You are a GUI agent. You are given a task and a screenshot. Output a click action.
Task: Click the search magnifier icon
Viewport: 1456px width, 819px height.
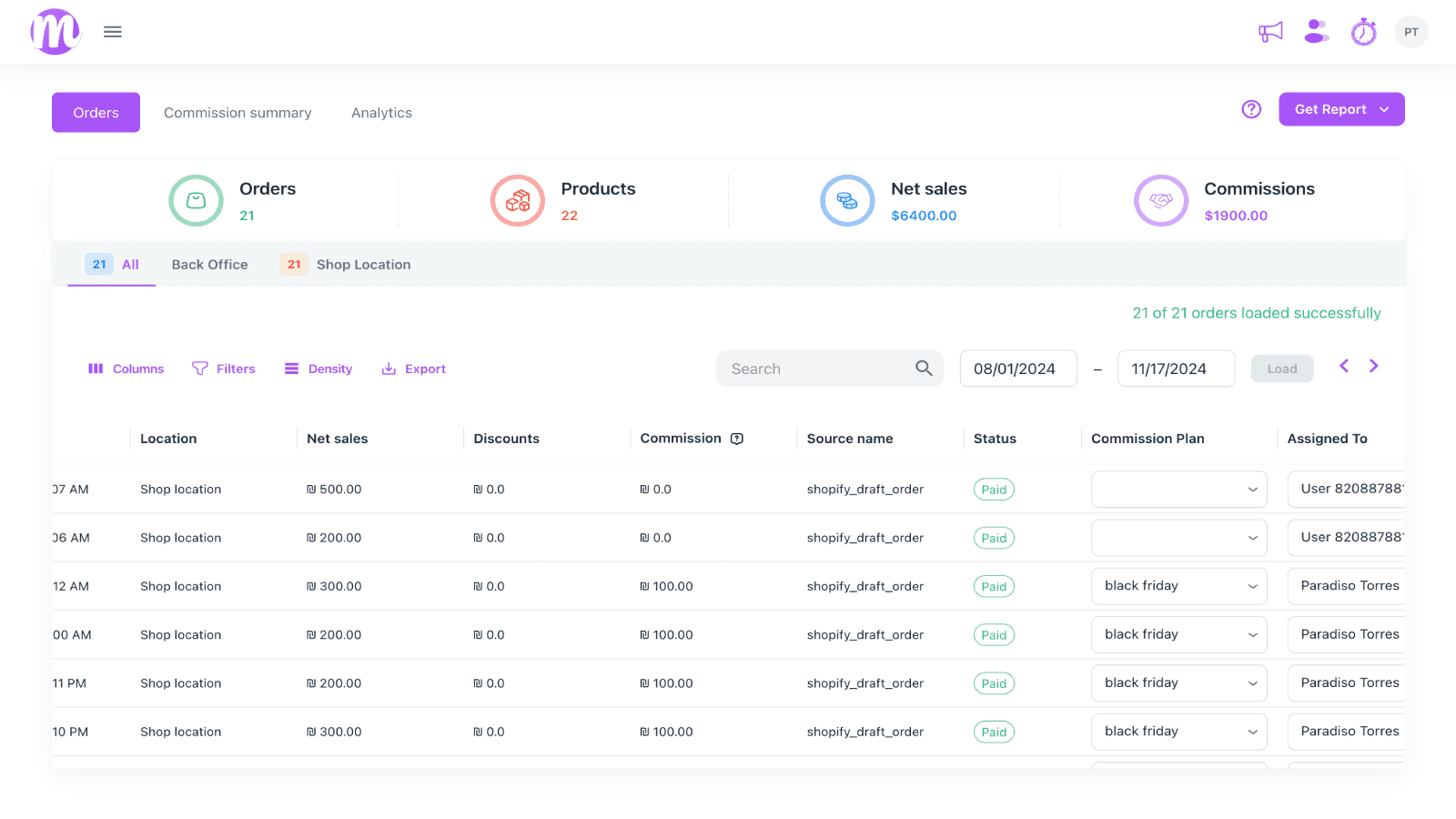click(x=924, y=369)
